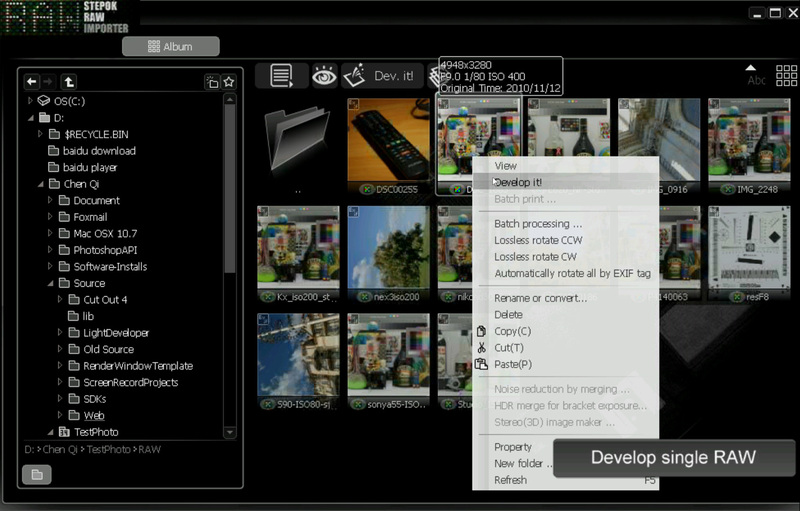Click the Dev. it! toolbar button
The image size is (800, 511).
[x=382, y=76]
